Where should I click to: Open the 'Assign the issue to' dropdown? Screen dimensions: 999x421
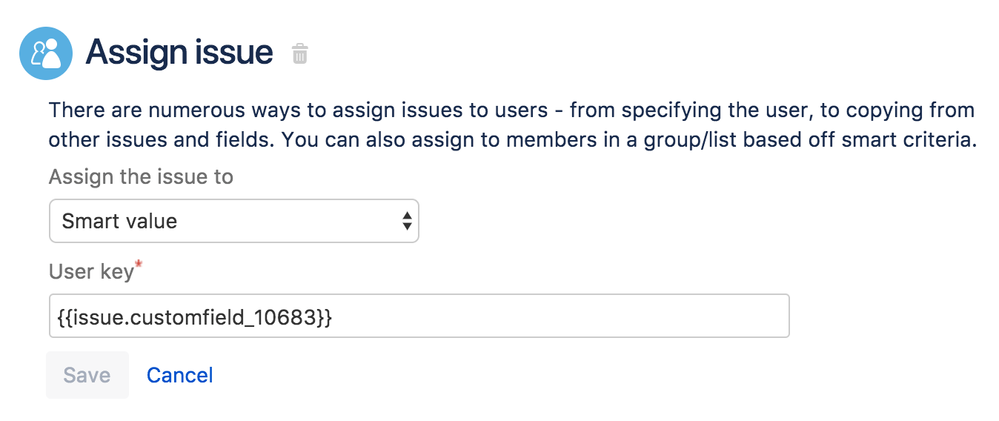[x=233, y=221]
